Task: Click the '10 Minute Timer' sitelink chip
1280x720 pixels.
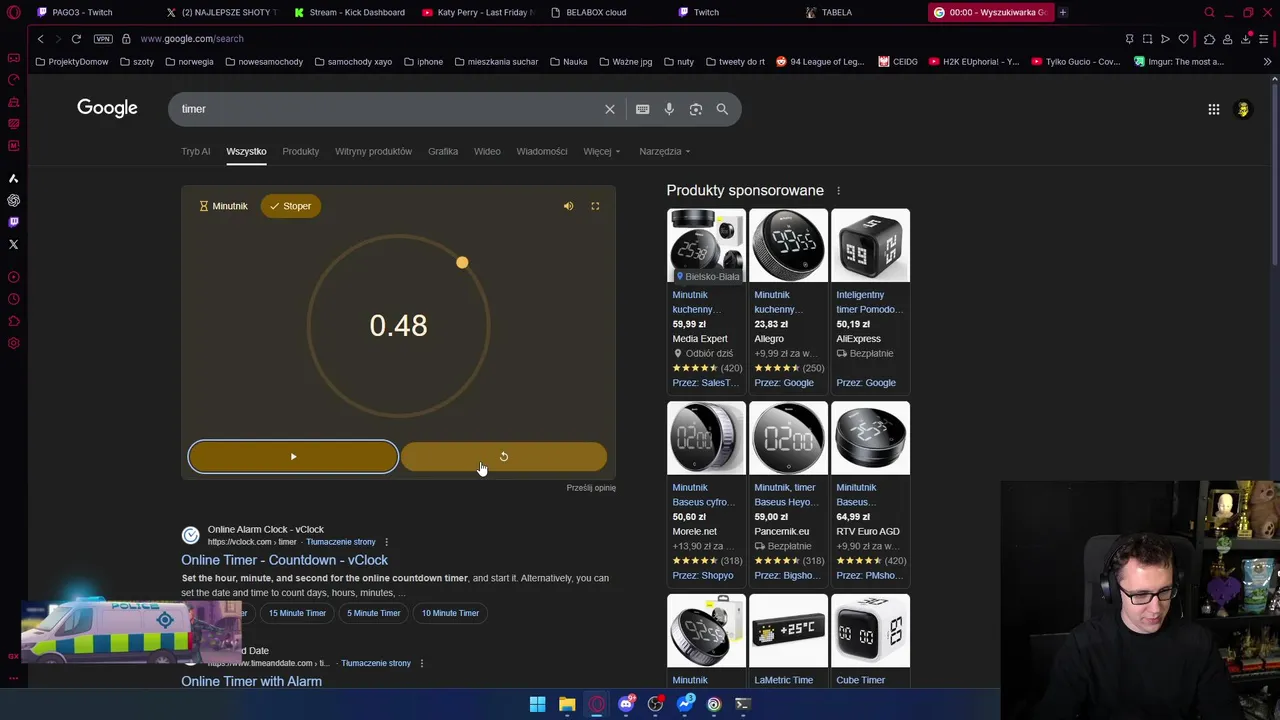Action: tap(450, 613)
